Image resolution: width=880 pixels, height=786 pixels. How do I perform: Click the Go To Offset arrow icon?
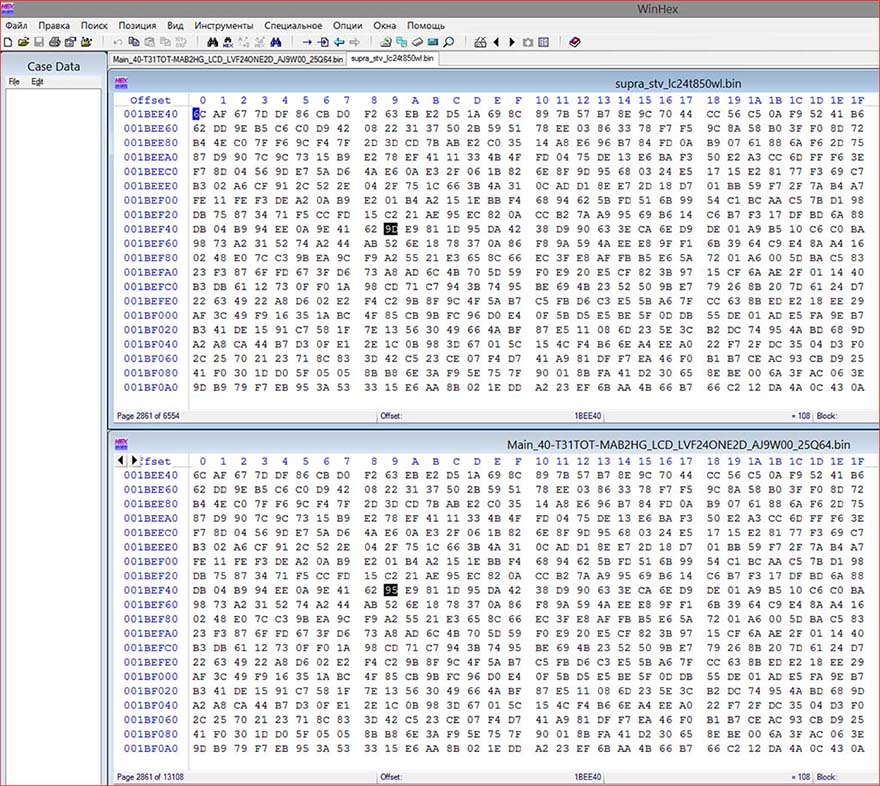point(307,42)
